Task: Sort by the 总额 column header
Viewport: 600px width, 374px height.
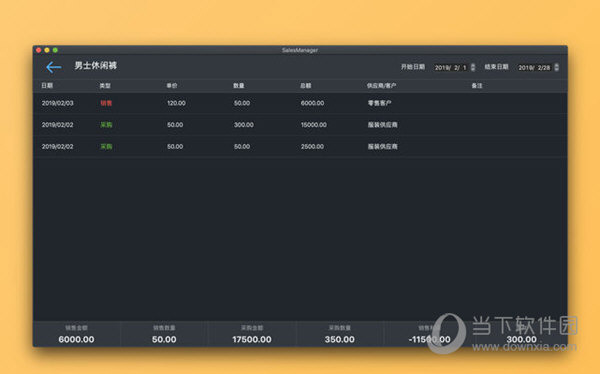Action: (305, 86)
